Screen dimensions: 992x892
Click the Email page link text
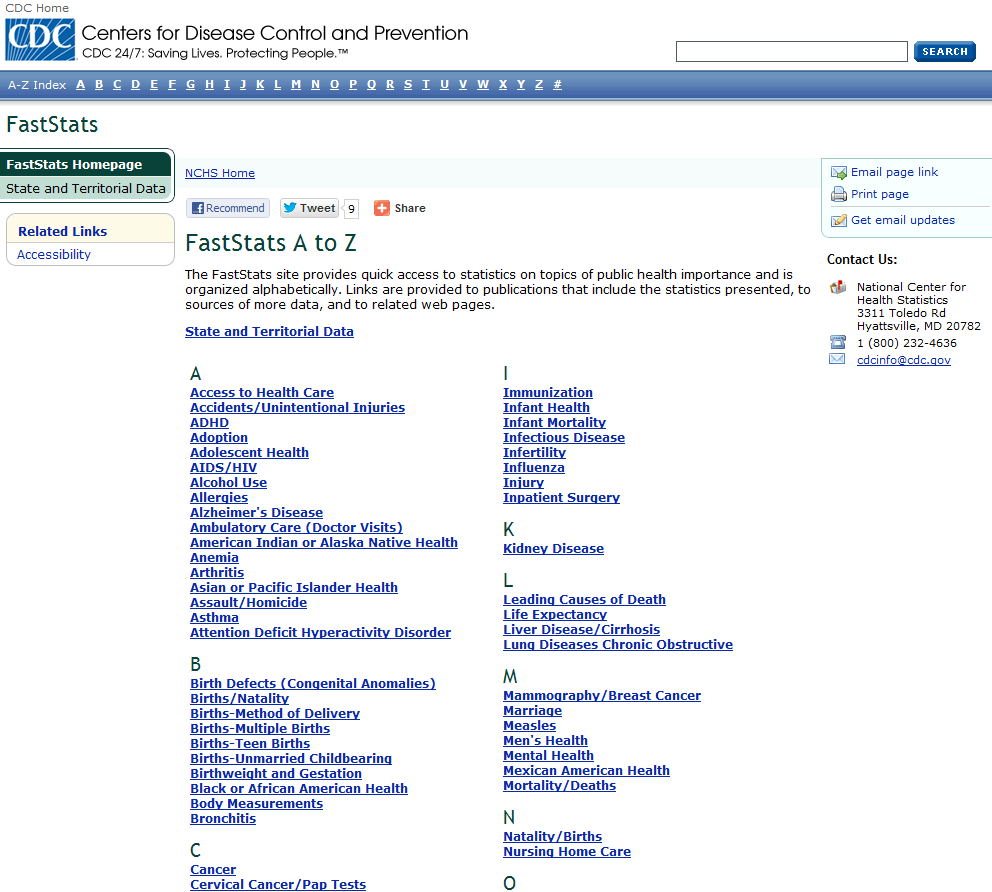coord(894,172)
